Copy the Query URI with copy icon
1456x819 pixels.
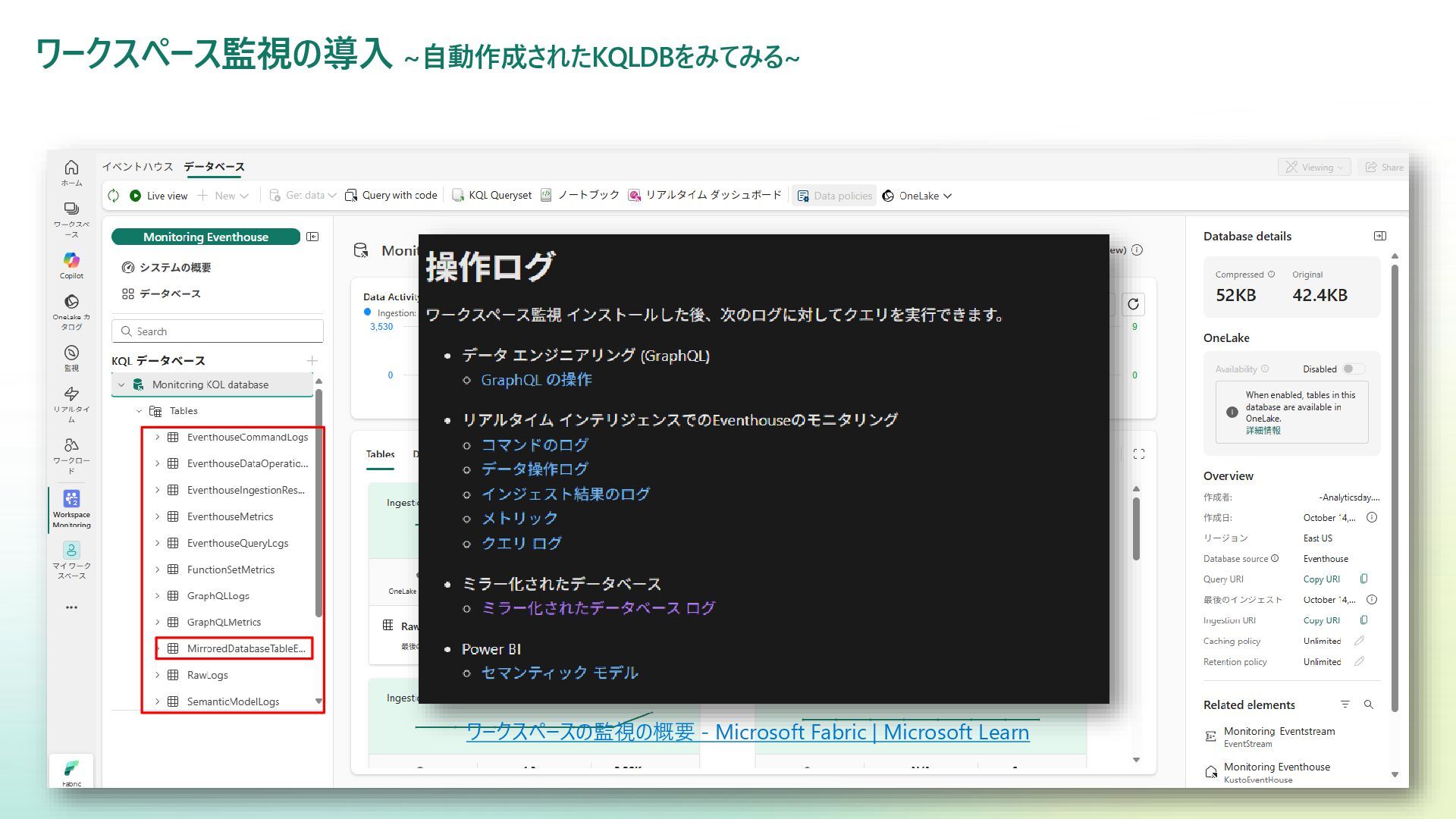(1363, 579)
